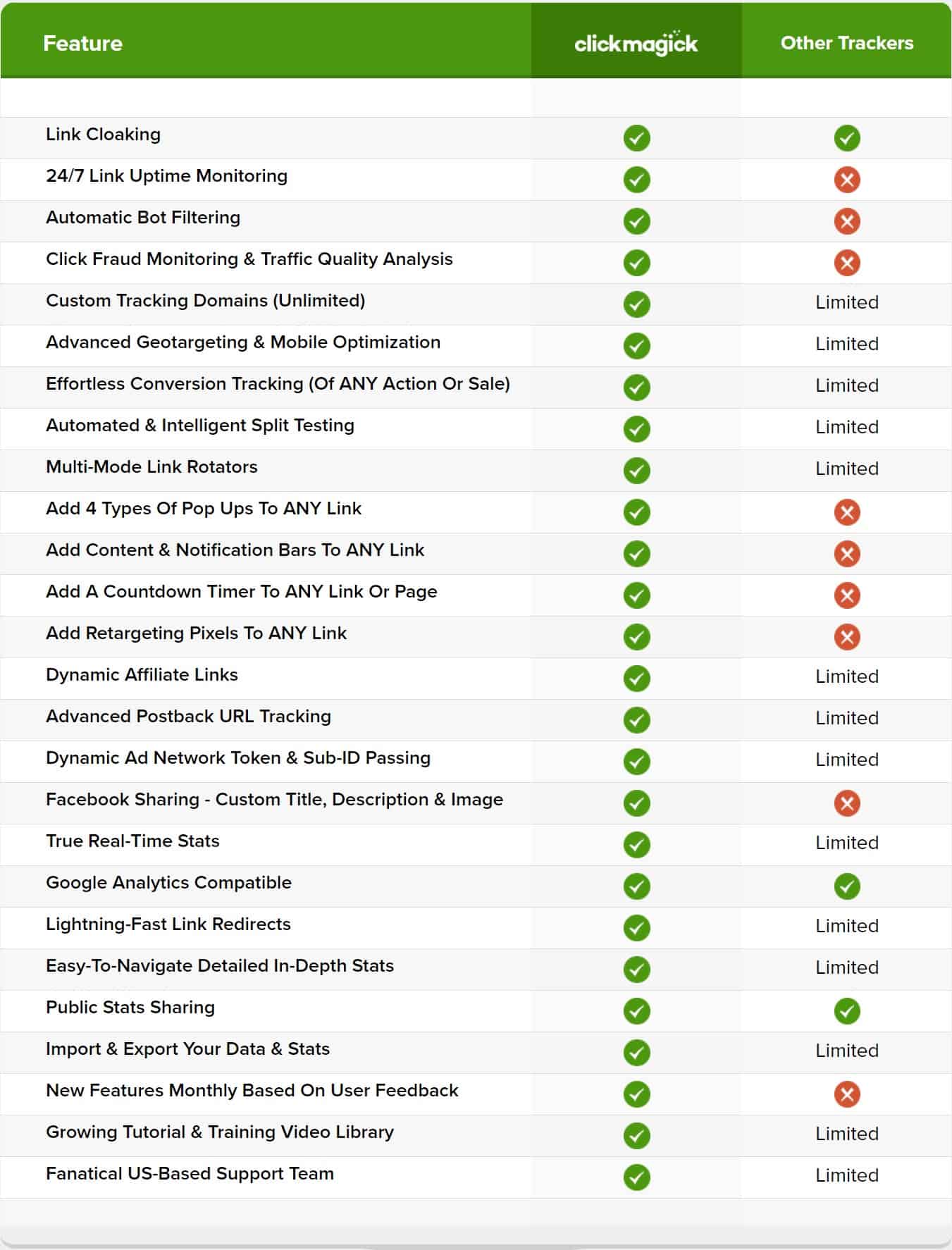The height and width of the screenshot is (1250, 952).
Task: Select the Feature column header
Action: (x=82, y=44)
